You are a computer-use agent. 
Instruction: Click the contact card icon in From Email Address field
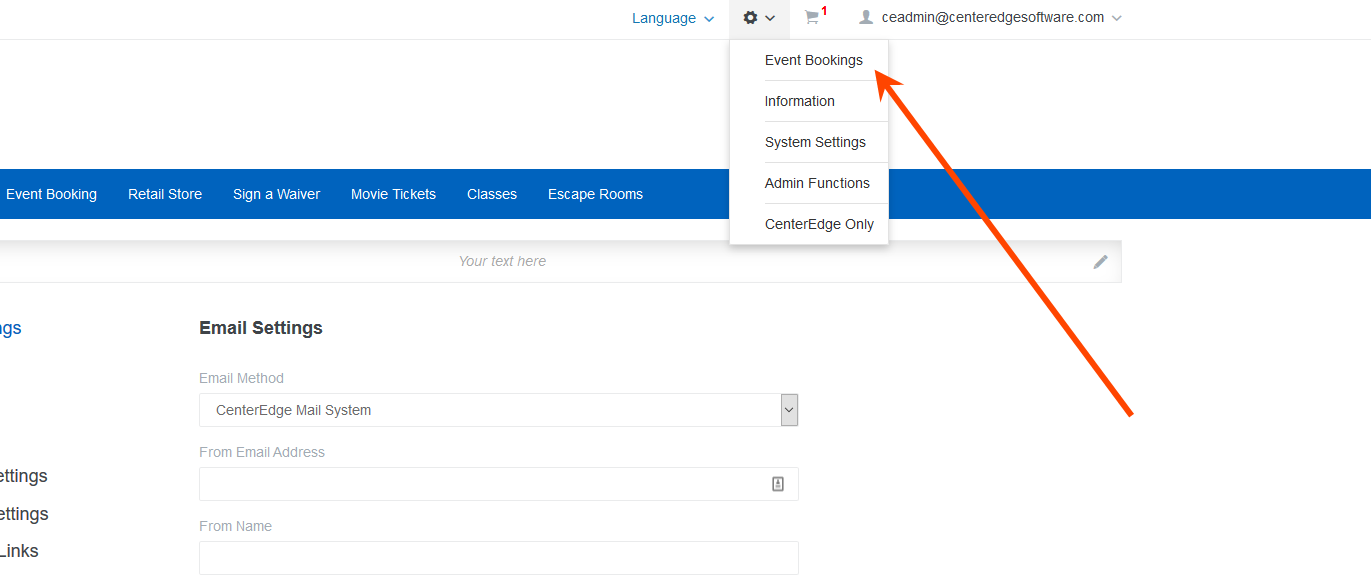click(778, 484)
